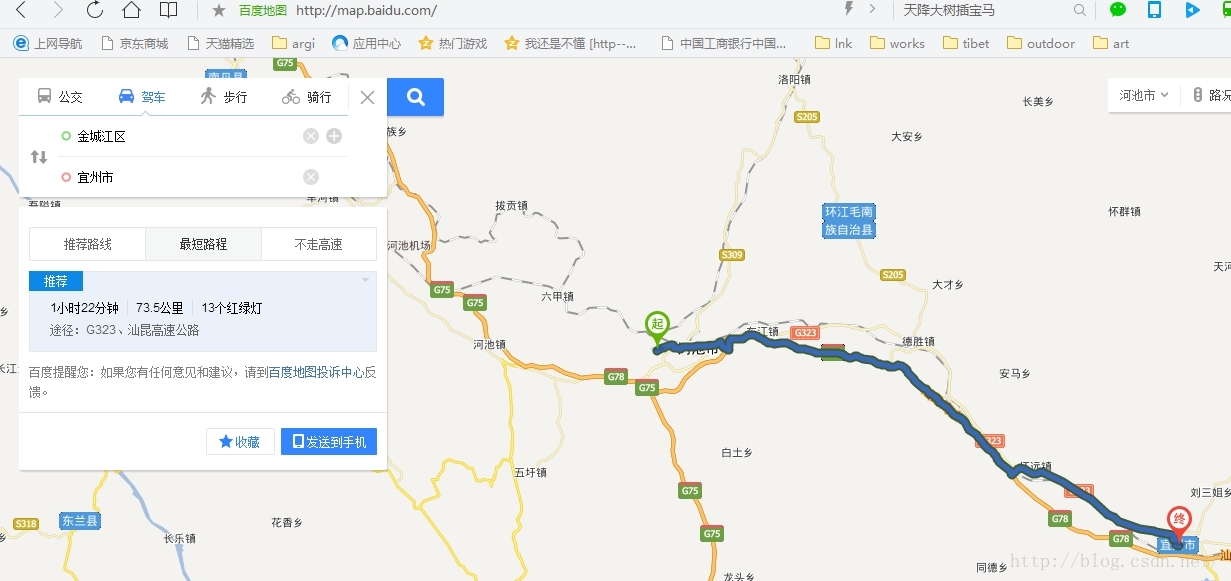Switch to the 公交 transit tab
The width and height of the screenshot is (1231, 581).
tap(60, 97)
